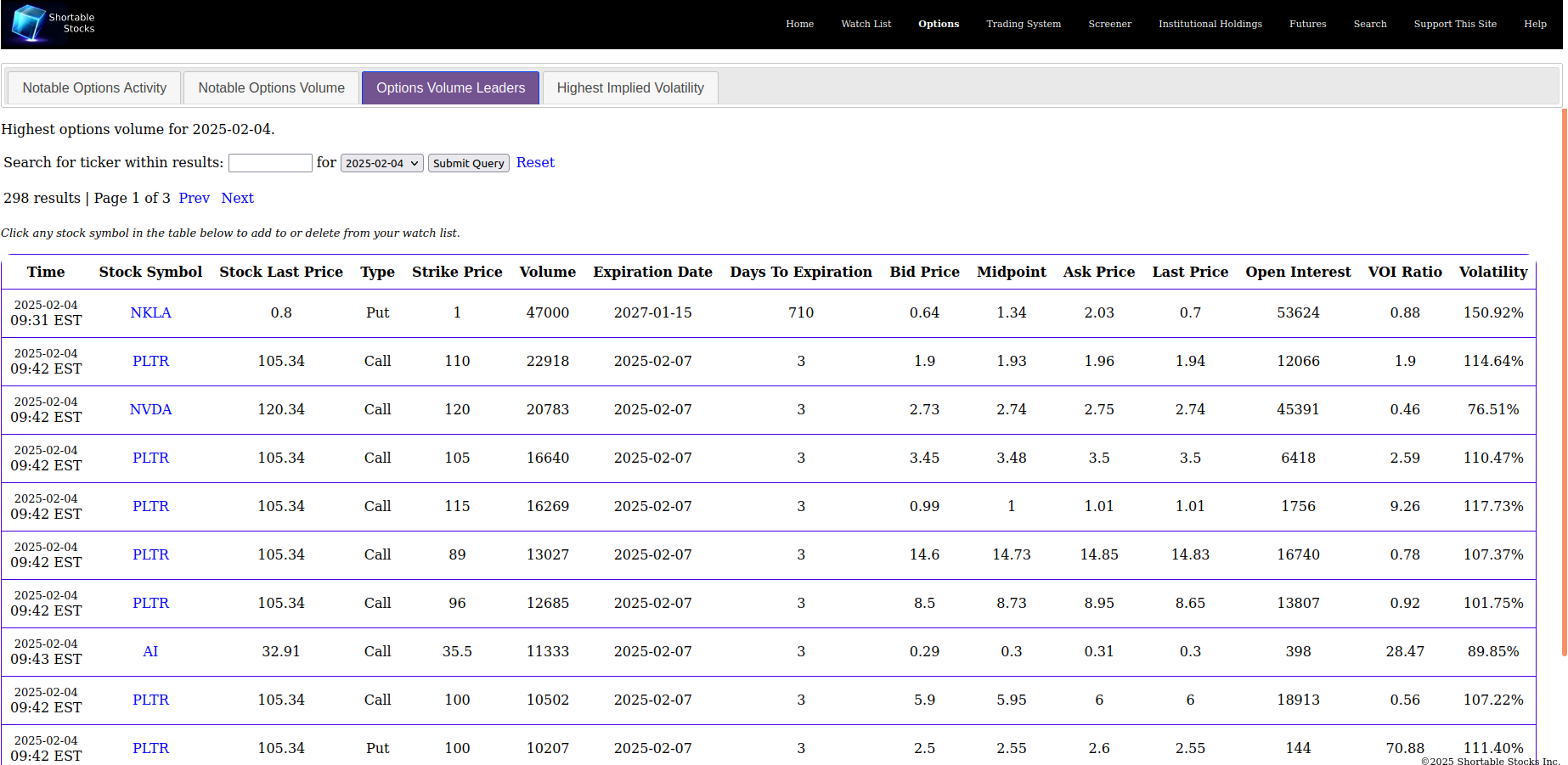Click the Midpoint column header
Screen dimensions: 1568x765
click(x=1012, y=272)
